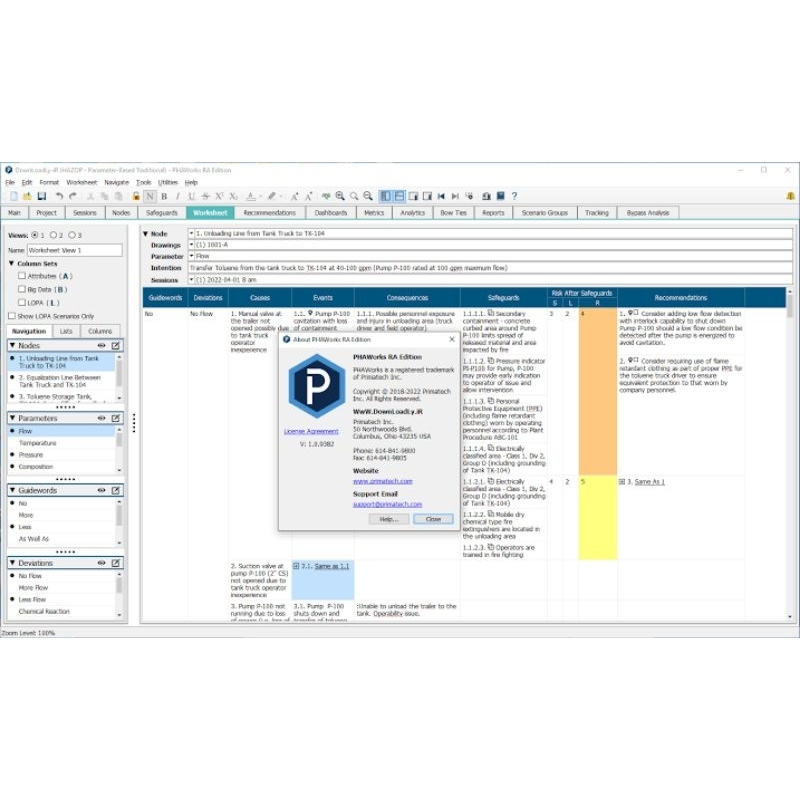This screenshot has width=800, height=800.
Task: Check the Show LOPA Scenarios Only box
Action: 12,316
